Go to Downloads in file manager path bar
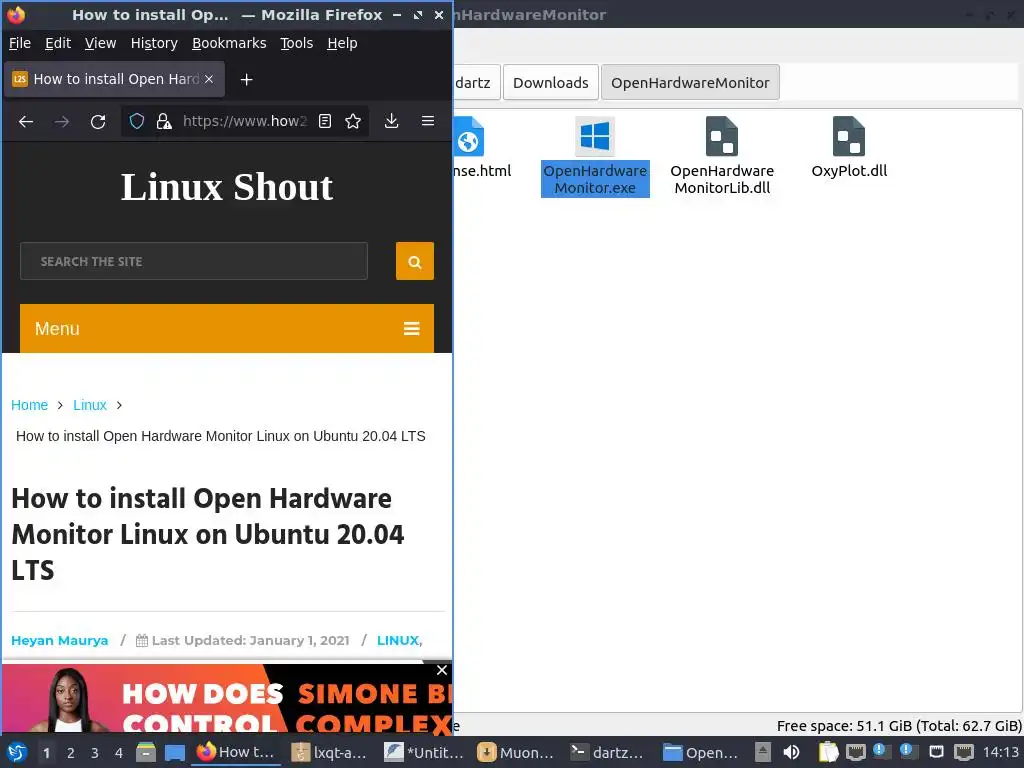This screenshot has width=1024, height=768. (551, 83)
